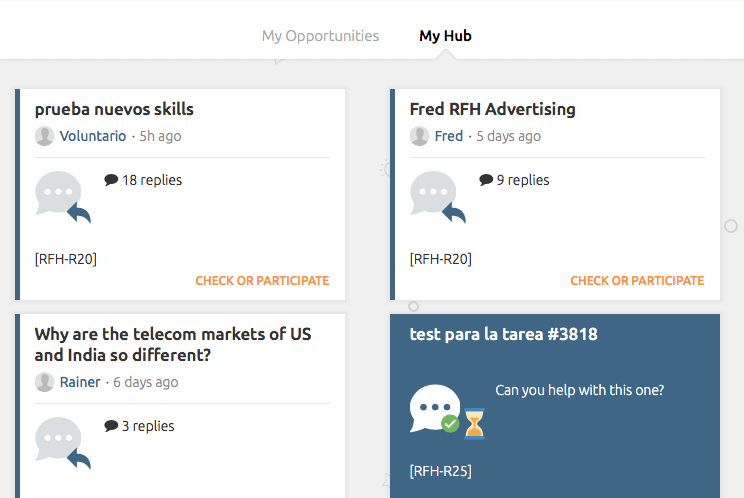Select the My Hub tab
The width and height of the screenshot is (744, 498).
point(445,36)
